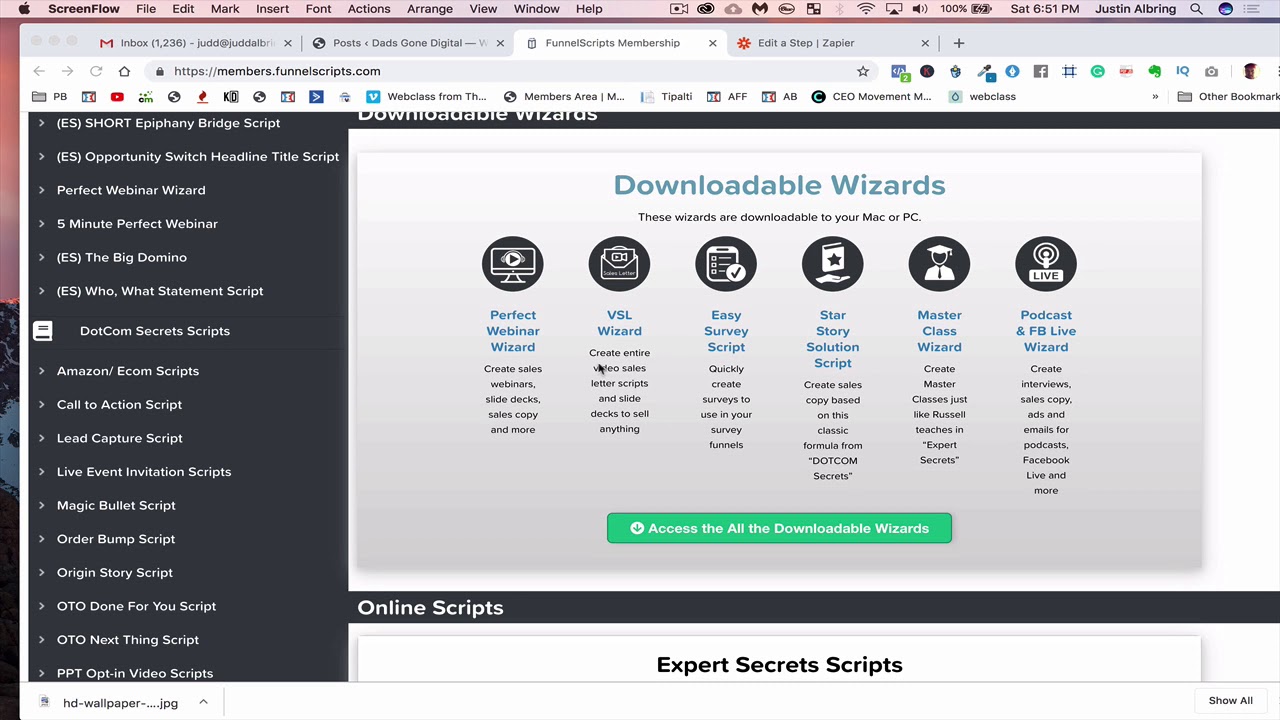Open OTO Next Thing Script
The height and width of the screenshot is (720, 1280).
128,640
